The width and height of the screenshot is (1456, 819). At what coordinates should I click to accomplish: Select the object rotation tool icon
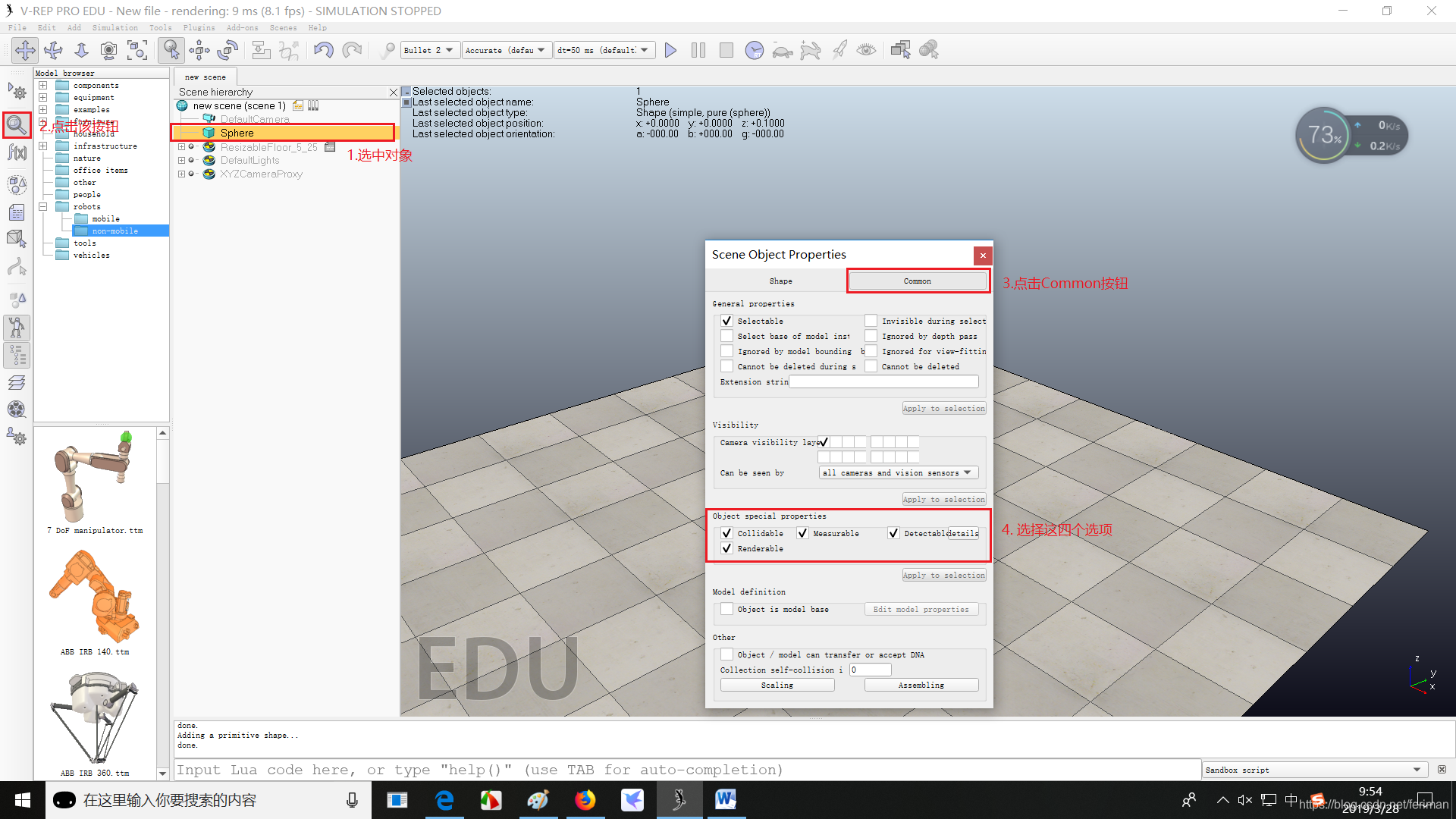[227, 49]
